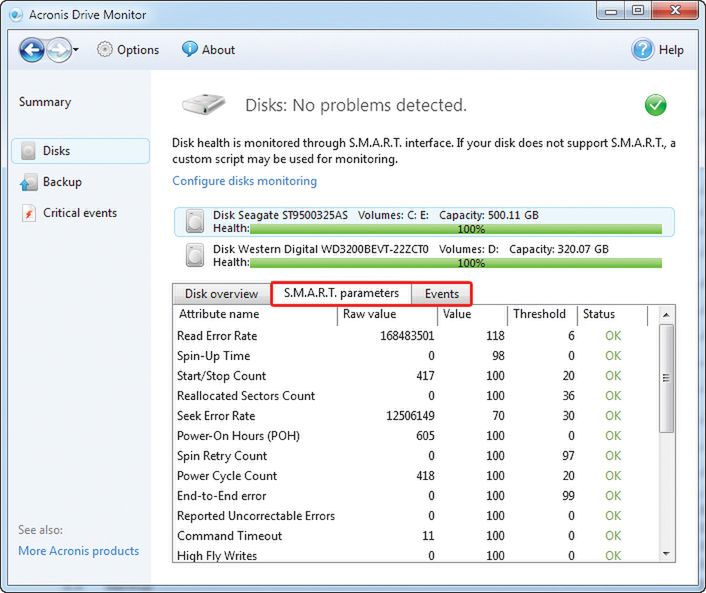Select the High Fly Writes row
Screen dimensions: 706x593
click(416, 555)
